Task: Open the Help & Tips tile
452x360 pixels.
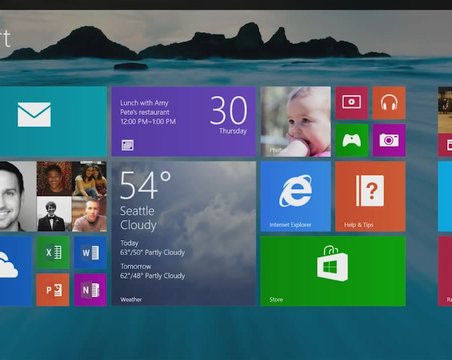Action: tap(370, 196)
